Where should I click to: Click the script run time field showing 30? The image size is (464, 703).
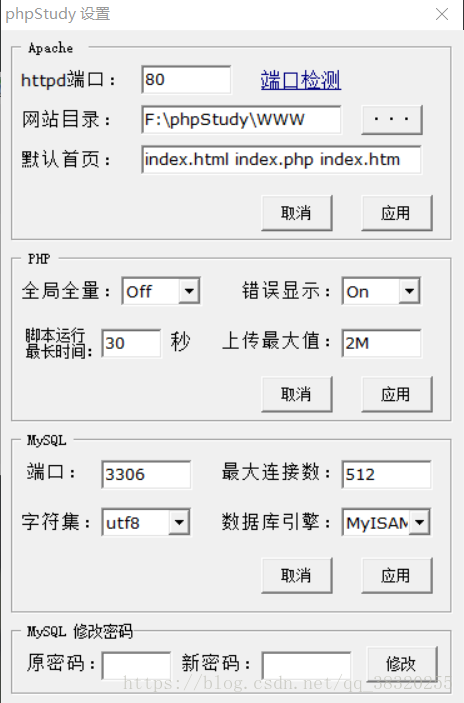tap(131, 343)
